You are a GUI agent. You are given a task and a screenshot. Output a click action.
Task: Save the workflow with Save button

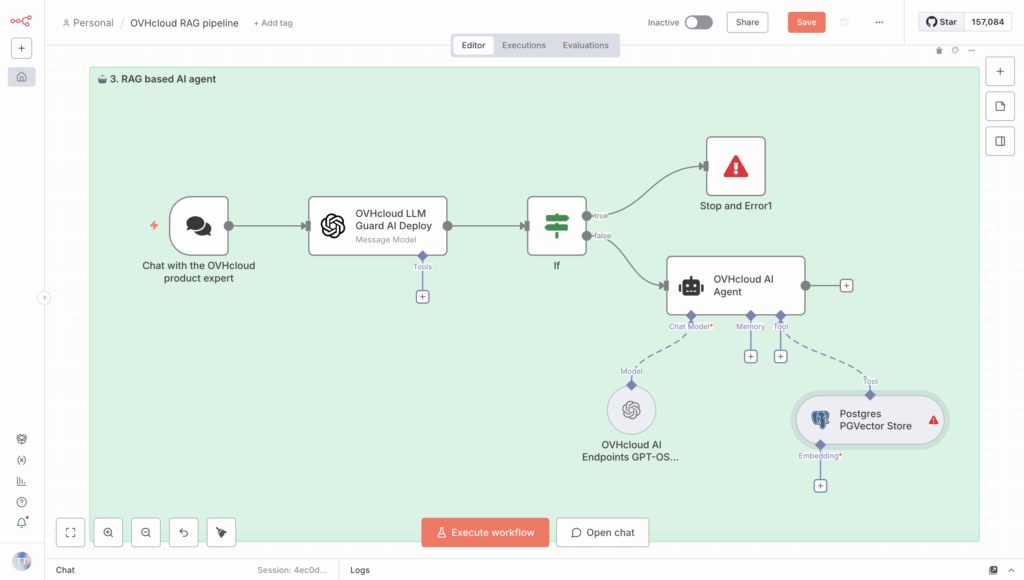(806, 22)
